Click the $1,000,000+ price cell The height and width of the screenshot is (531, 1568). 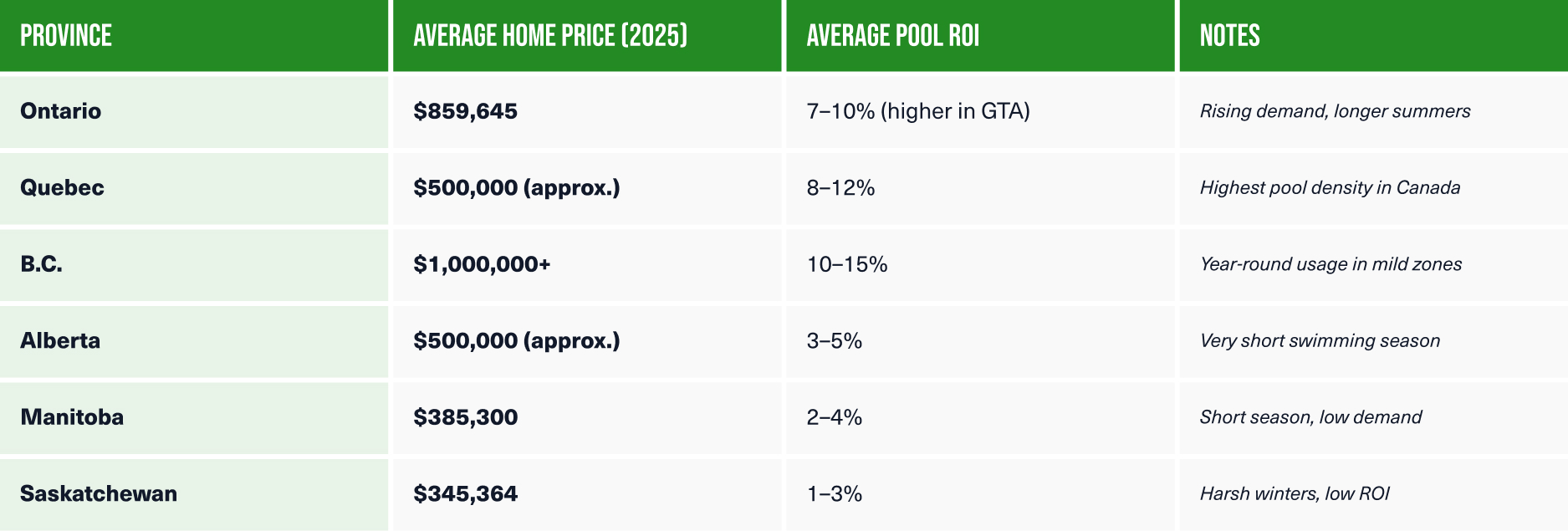482,264
